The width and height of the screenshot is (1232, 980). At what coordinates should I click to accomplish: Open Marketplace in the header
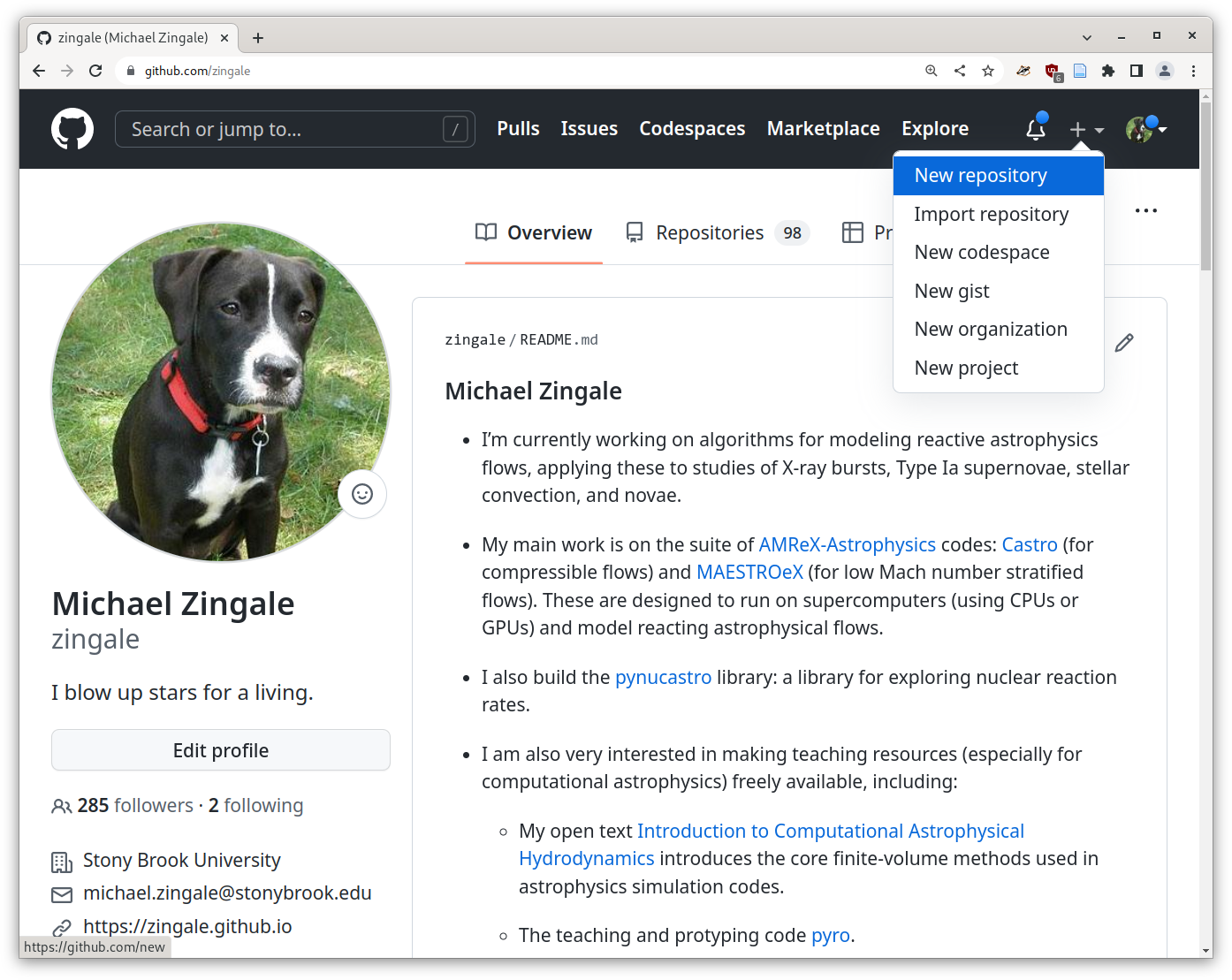pos(824,128)
